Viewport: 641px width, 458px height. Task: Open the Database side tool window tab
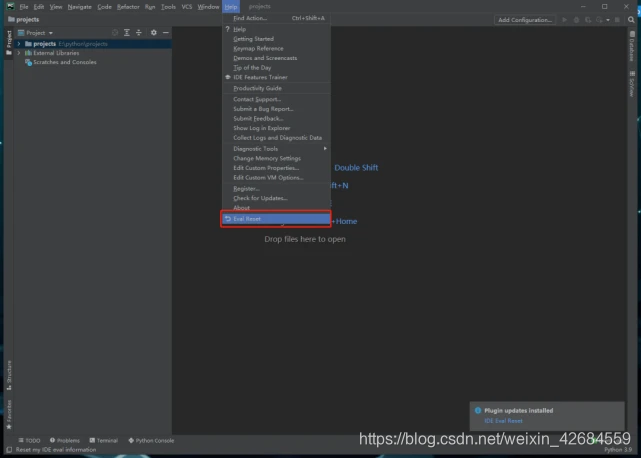pos(632,46)
